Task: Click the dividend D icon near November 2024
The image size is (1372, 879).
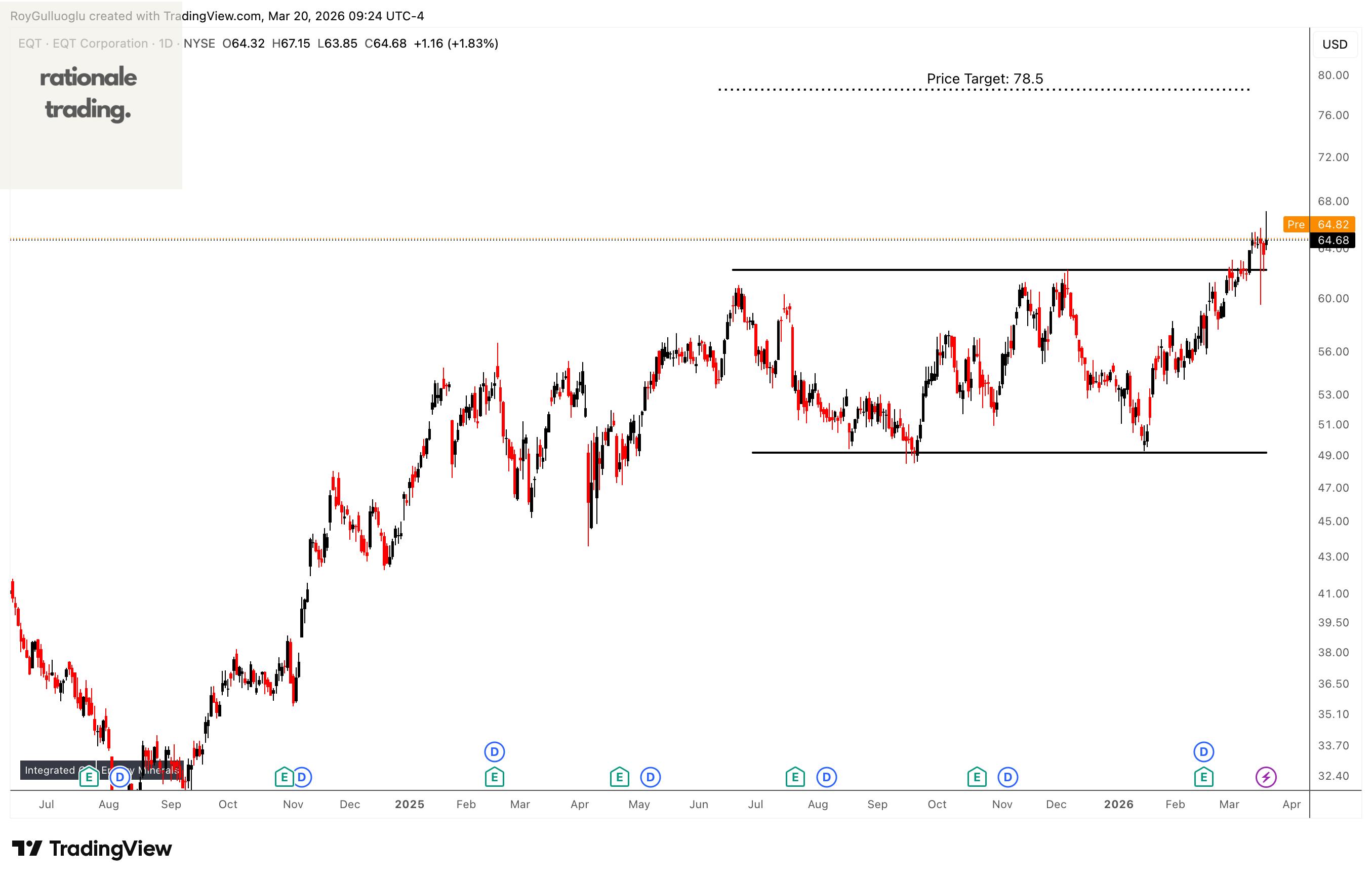Action: click(302, 777)
